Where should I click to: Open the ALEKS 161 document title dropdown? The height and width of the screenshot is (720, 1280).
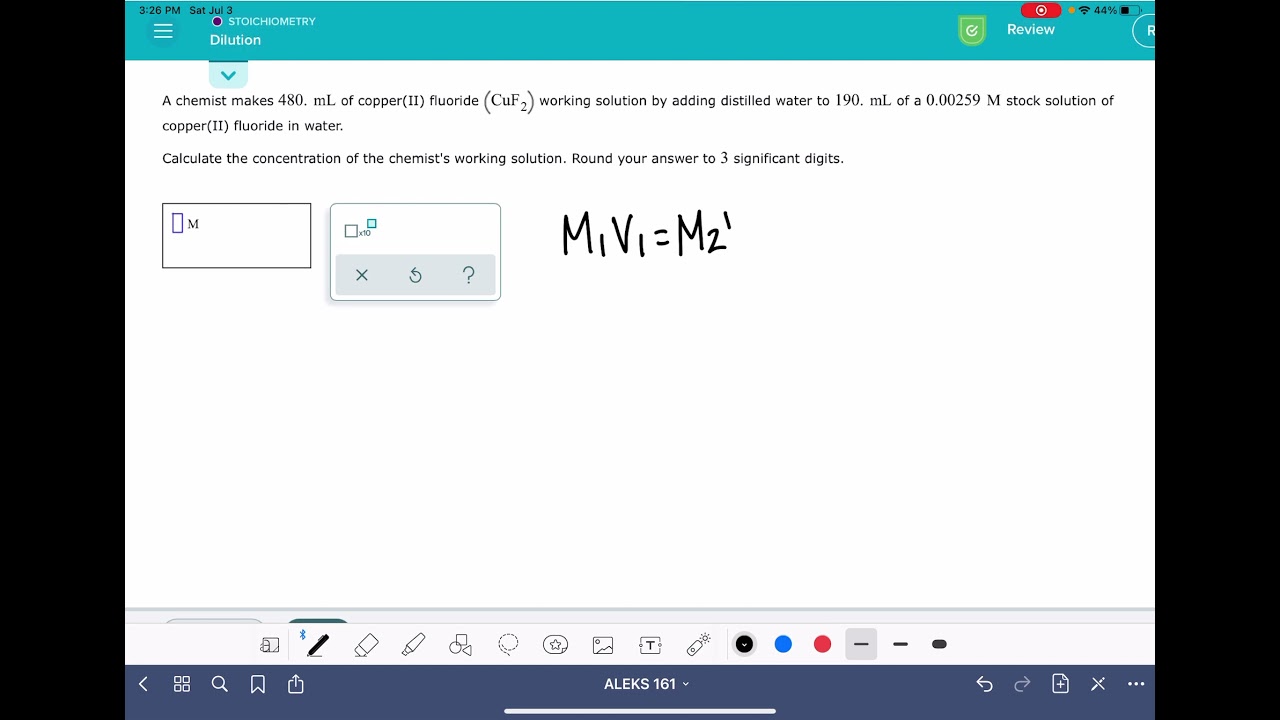[647, 684]
